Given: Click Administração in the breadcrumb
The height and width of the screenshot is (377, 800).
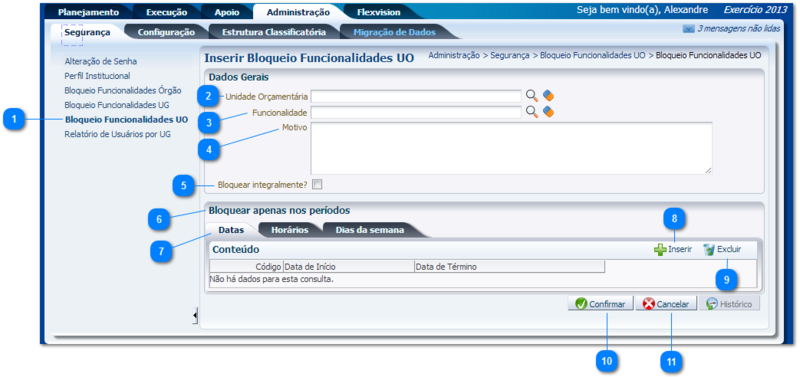Looking at the screenshot, I should click(454, 55).
